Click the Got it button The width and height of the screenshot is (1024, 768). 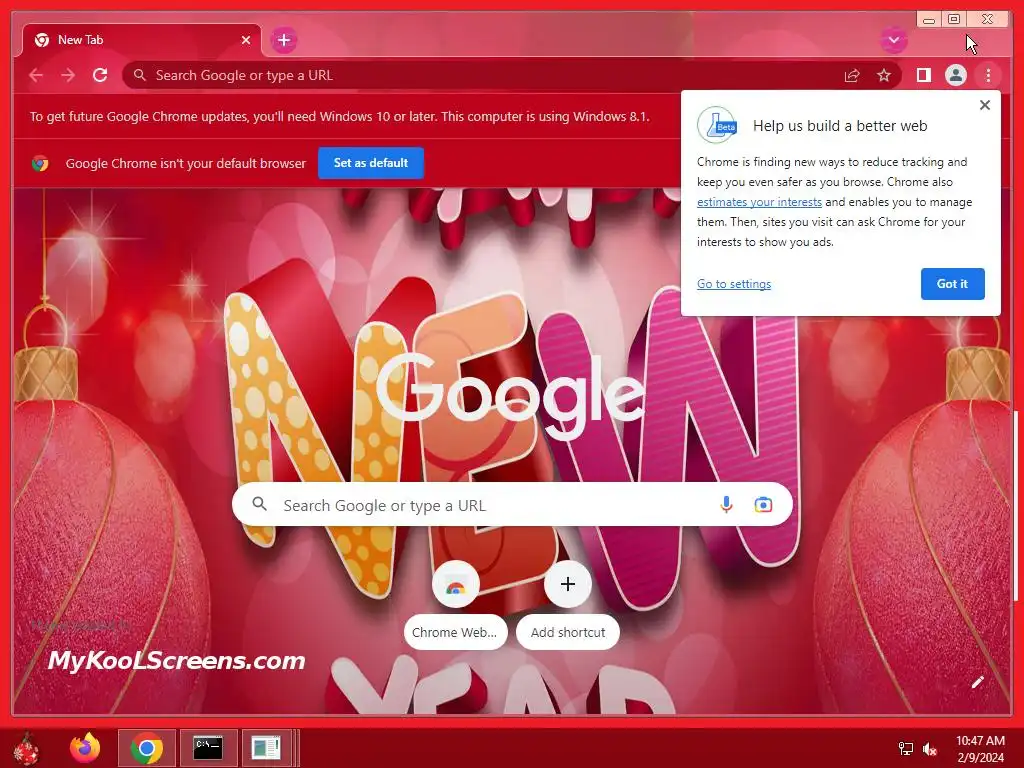coord(952,283)
